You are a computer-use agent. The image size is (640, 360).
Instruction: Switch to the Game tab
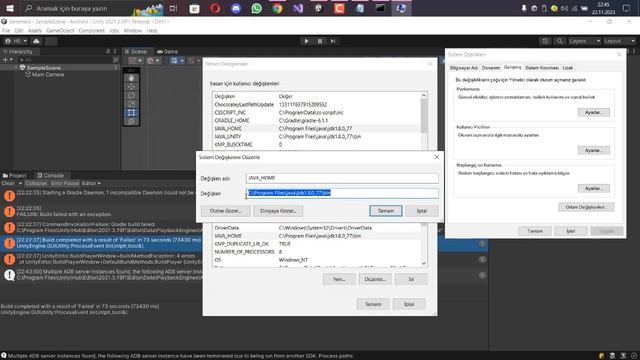coord(167,51)
